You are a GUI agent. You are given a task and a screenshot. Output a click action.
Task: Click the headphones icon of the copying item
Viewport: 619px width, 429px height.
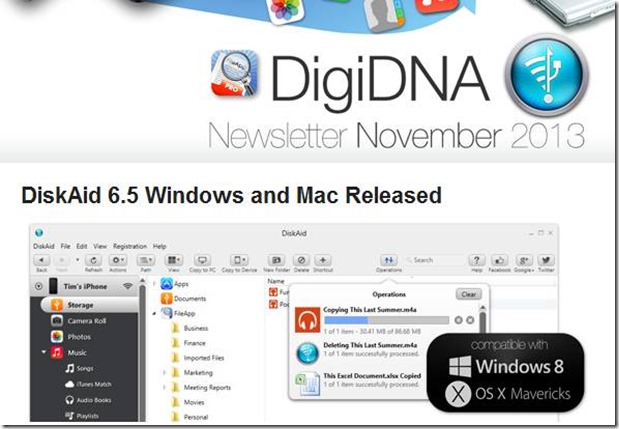[308, 320]
